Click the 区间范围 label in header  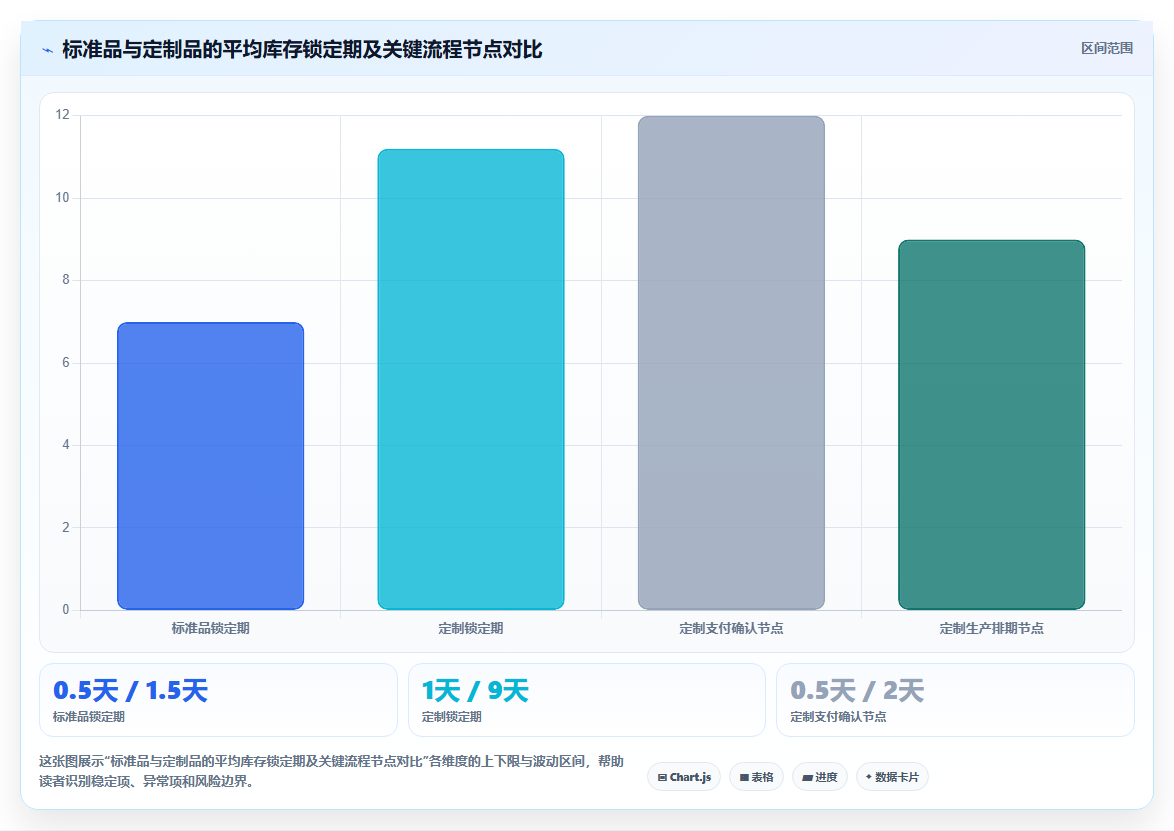point(1107,48)
